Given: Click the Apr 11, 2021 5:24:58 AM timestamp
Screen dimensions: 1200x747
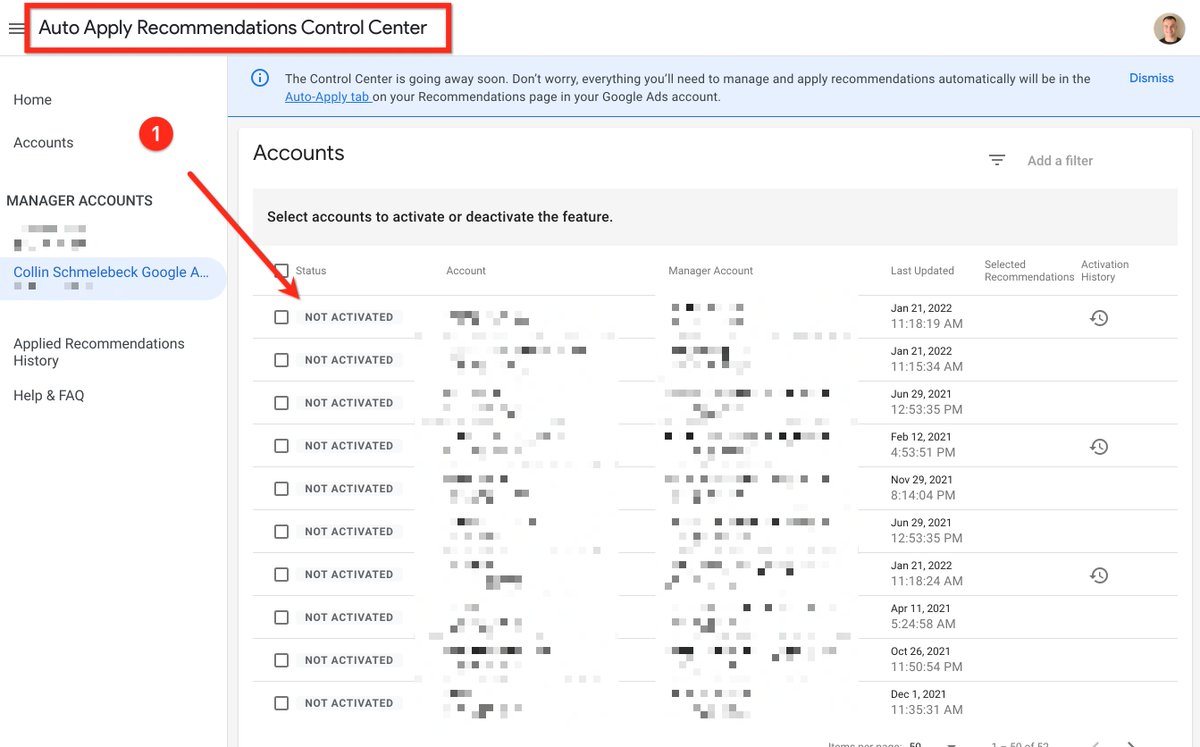Looking at the screenshot, I should coord(923,616).
